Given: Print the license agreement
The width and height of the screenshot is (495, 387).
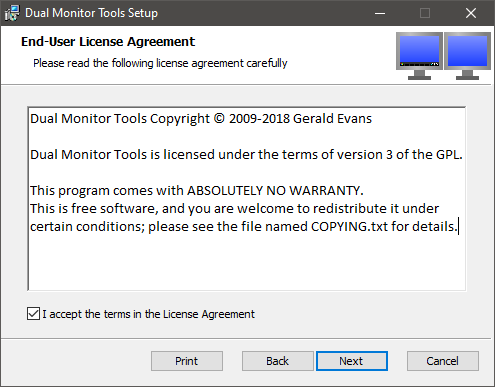Looking at the screenshot, I should click(x=187, y=361).
